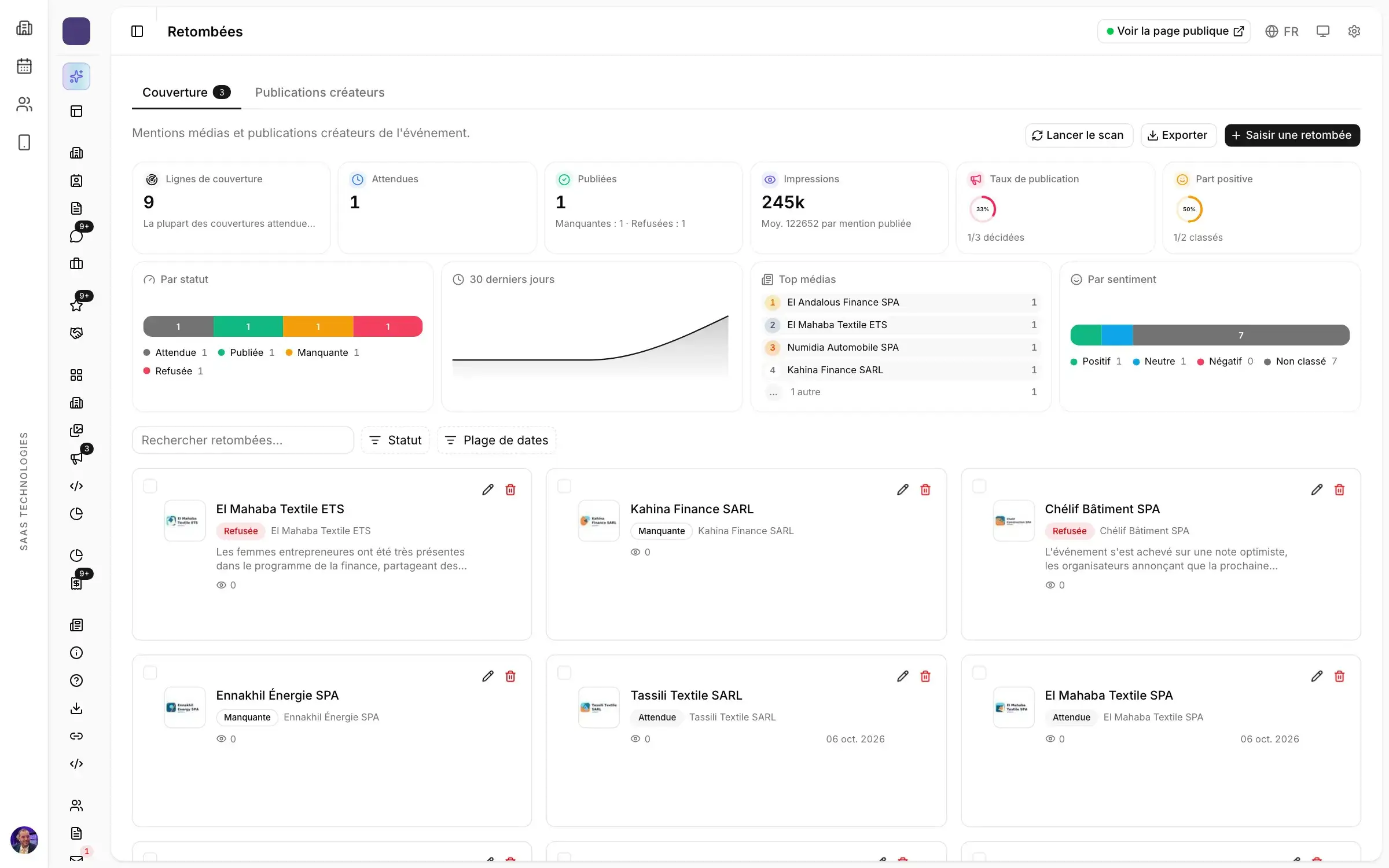The image size is (1389, 868).
Task: Open the megaphone icon with badge 3
Action: (76, 458)
